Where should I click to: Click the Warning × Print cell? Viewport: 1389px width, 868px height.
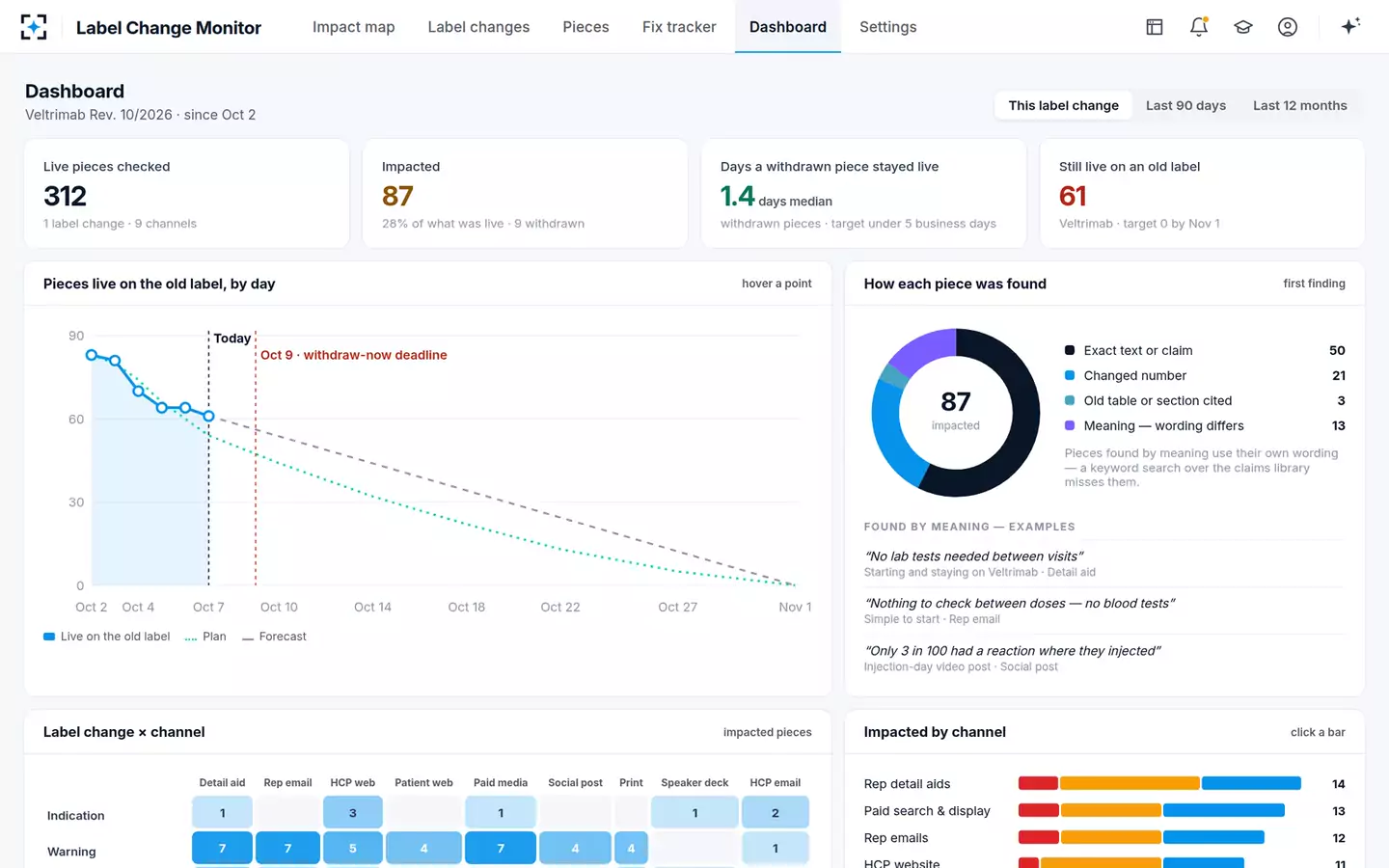[631, 848]
